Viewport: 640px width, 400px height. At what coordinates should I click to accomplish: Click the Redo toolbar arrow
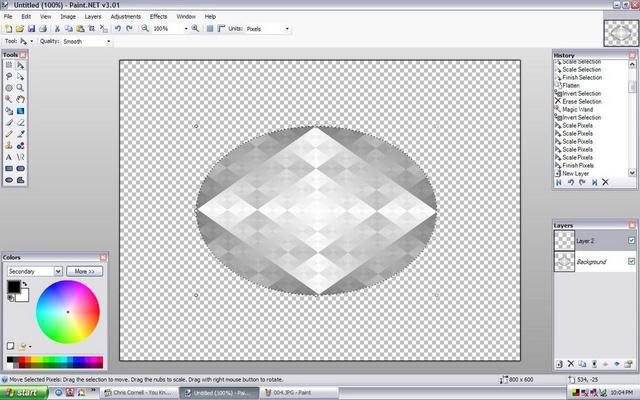click(129, 29)
